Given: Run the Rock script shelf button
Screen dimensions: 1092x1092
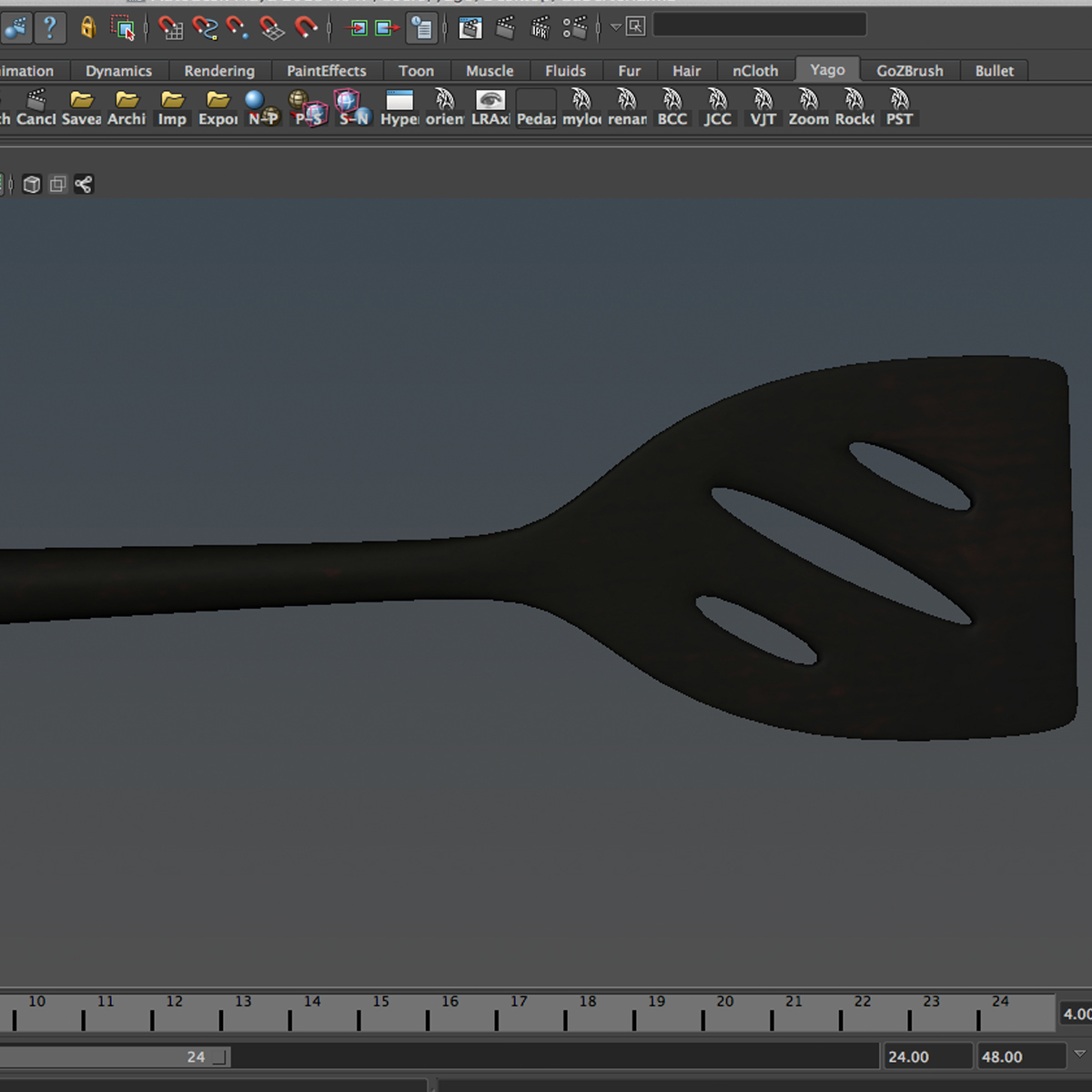Looking at the screenshot, I should (854, 108).
